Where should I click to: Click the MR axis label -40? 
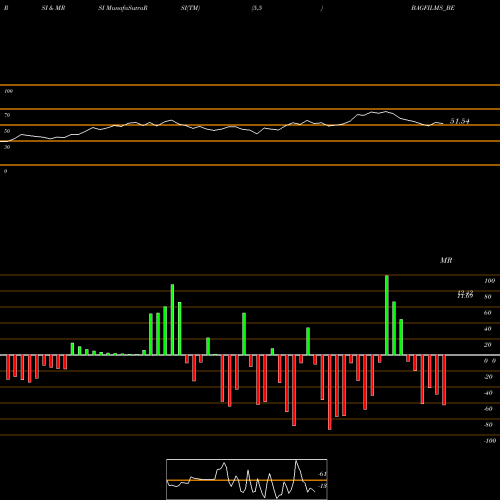tap(488, 393)
